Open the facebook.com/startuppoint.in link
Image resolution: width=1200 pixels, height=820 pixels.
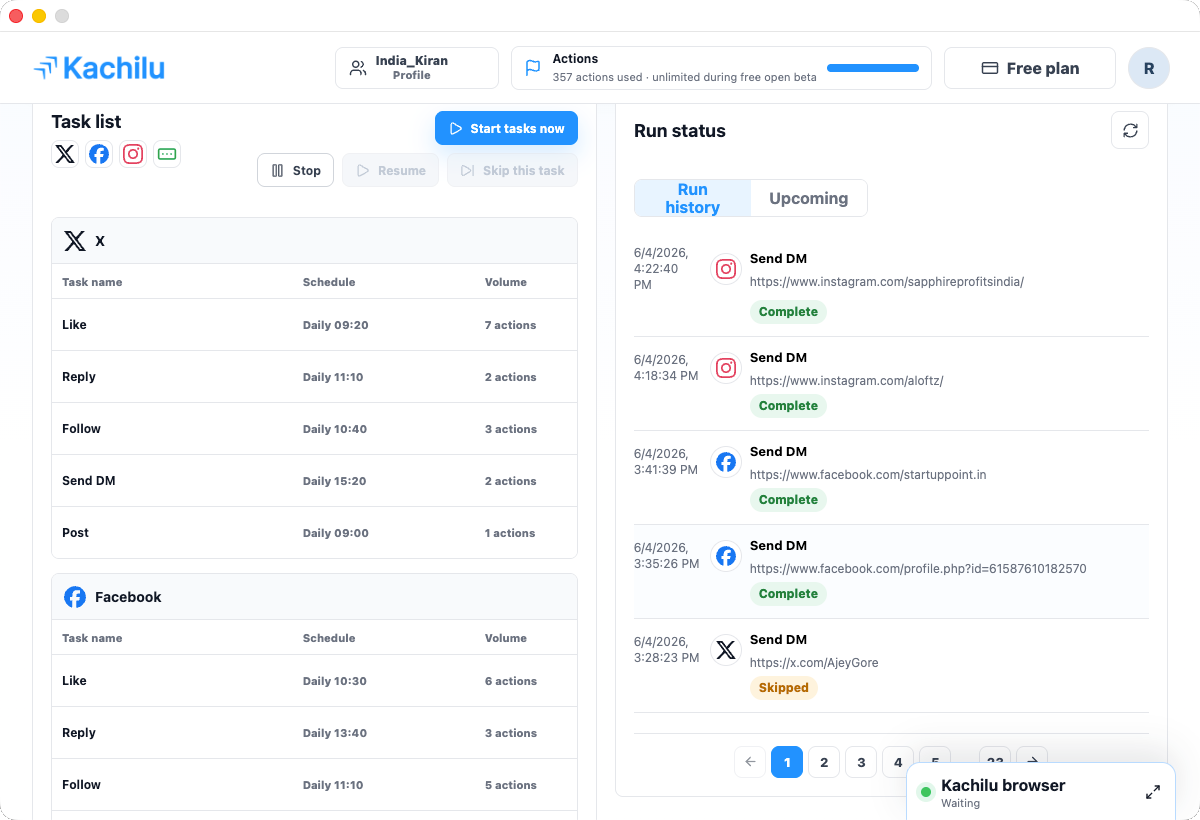(868, 475)
